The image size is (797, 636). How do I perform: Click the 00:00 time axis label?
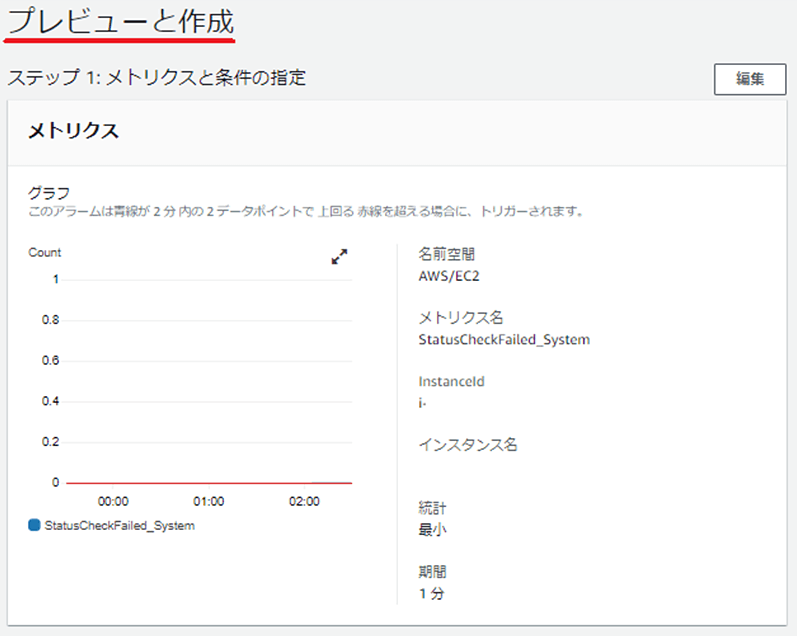113,501
